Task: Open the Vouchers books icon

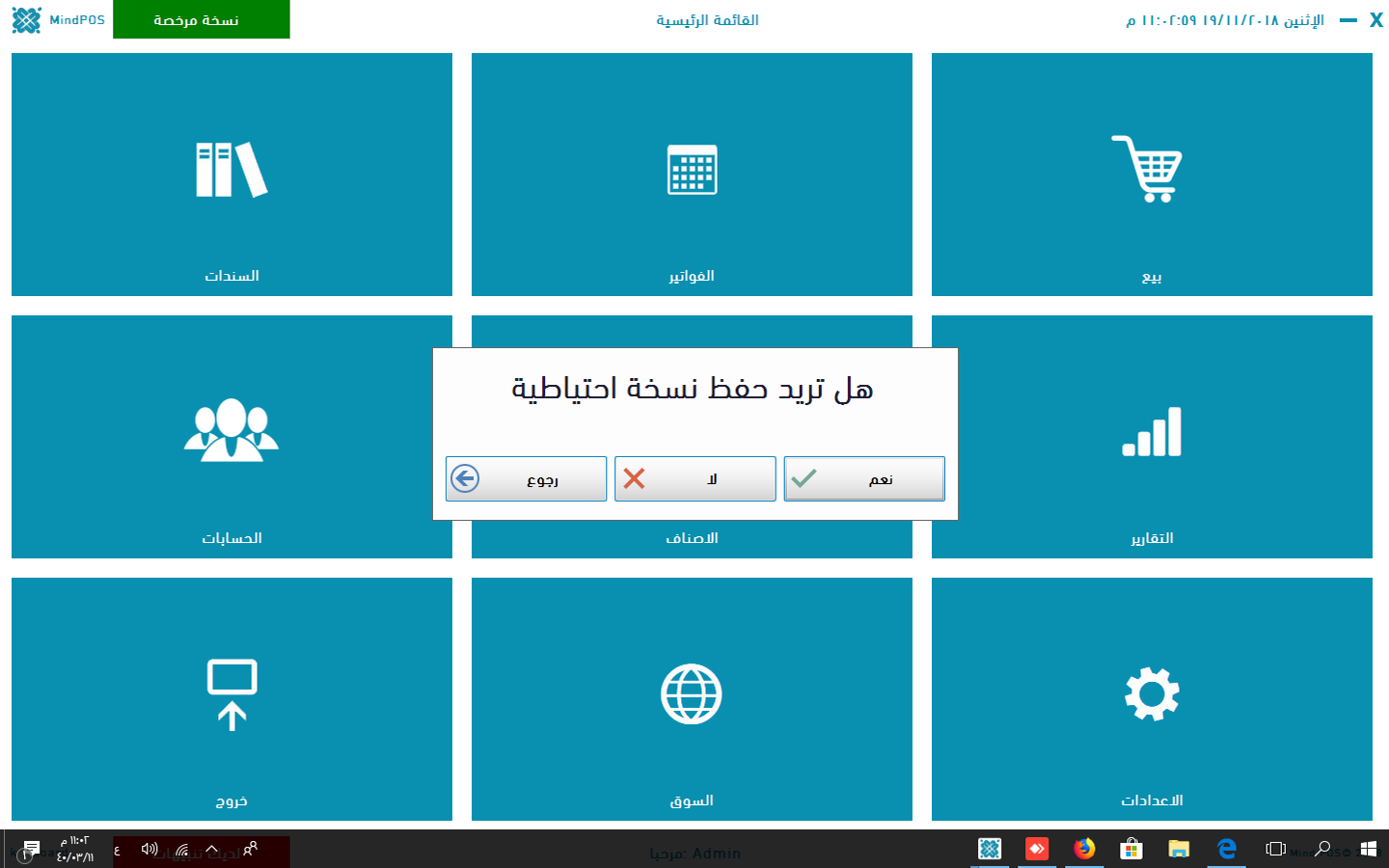Action: pos(231,170)
